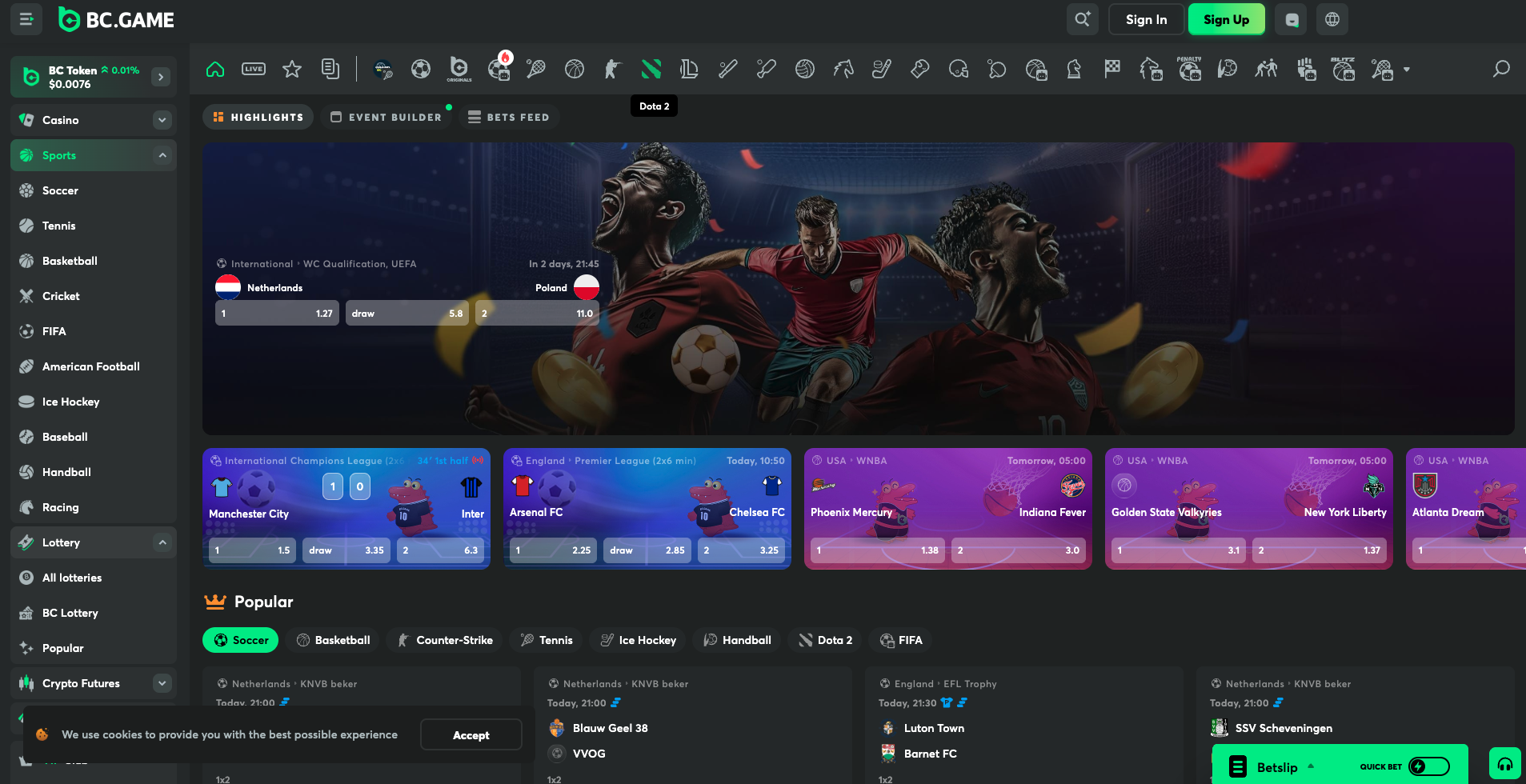The width and height of the screenshot is (1526, 784).
Task: Select the ice hockey stick icon in toolbar
Action: [x=882, y=69]
